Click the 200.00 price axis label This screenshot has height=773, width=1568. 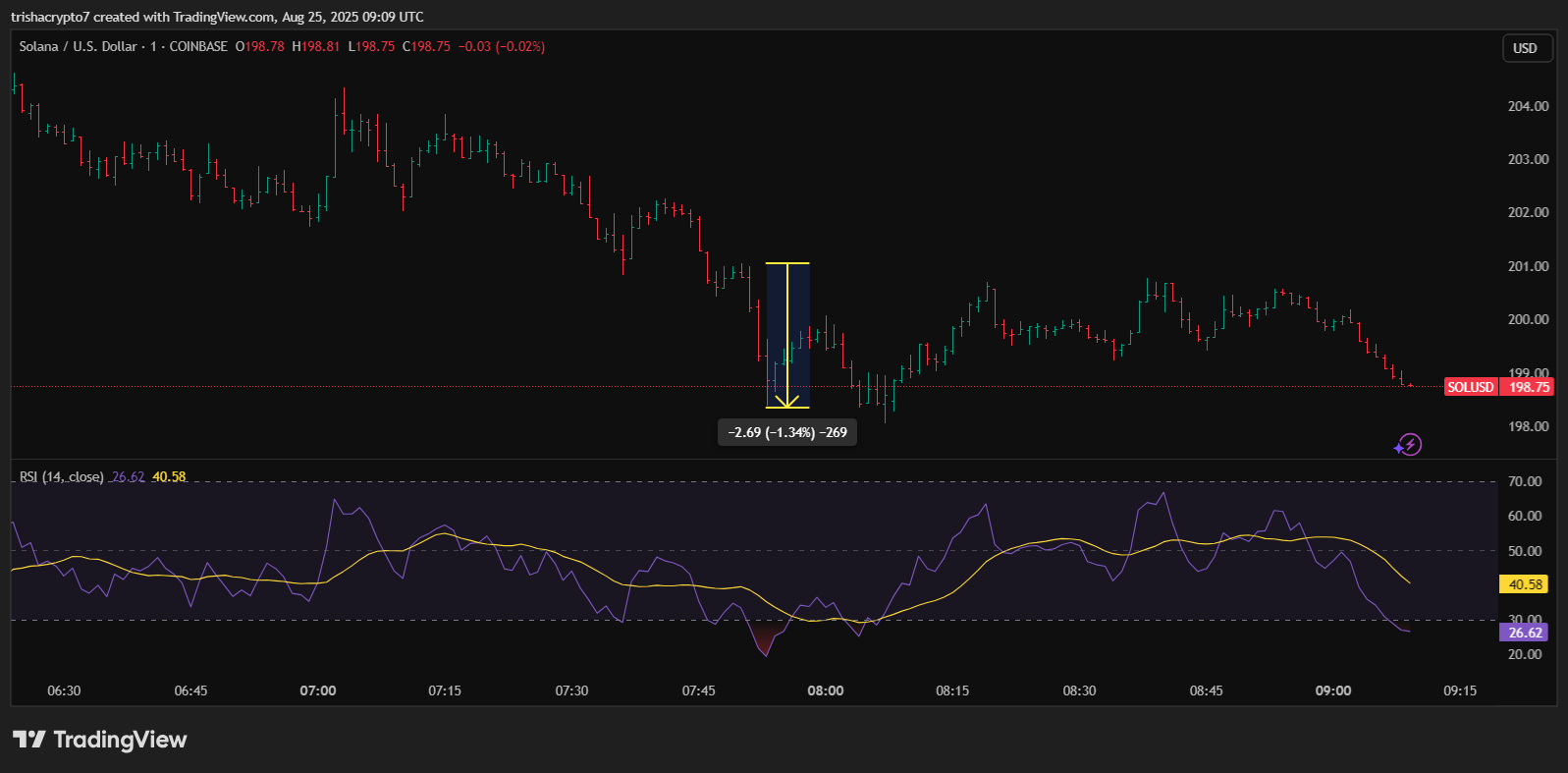tap(1528, 319)
